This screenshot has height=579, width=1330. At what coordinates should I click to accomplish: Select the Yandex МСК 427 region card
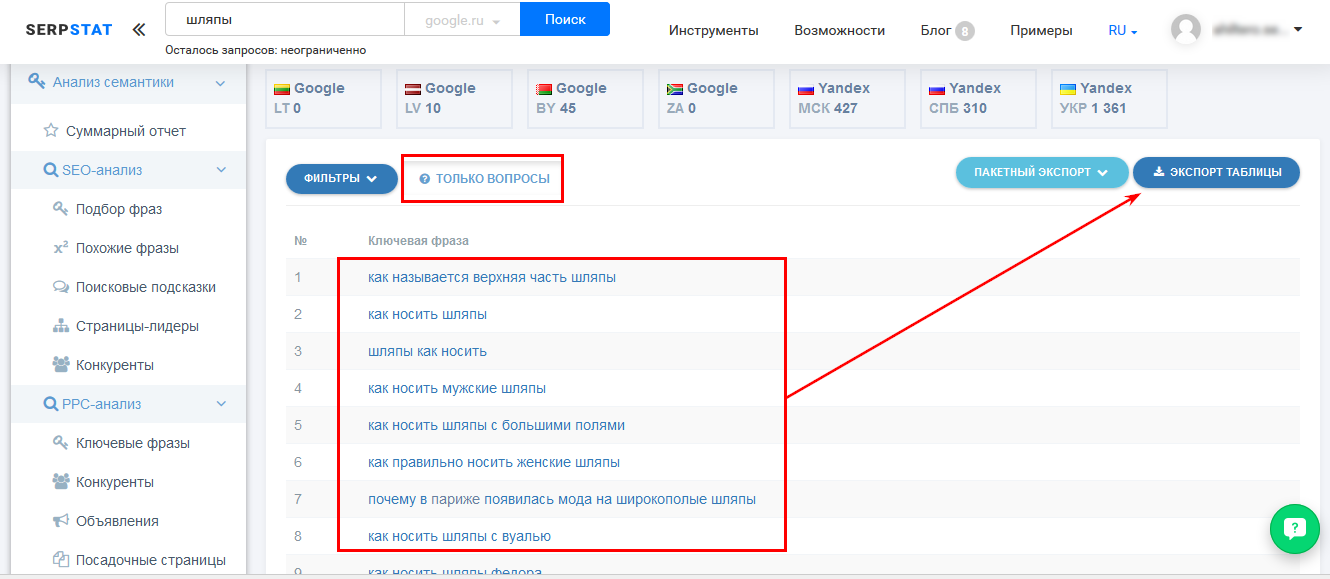point(847,98)
